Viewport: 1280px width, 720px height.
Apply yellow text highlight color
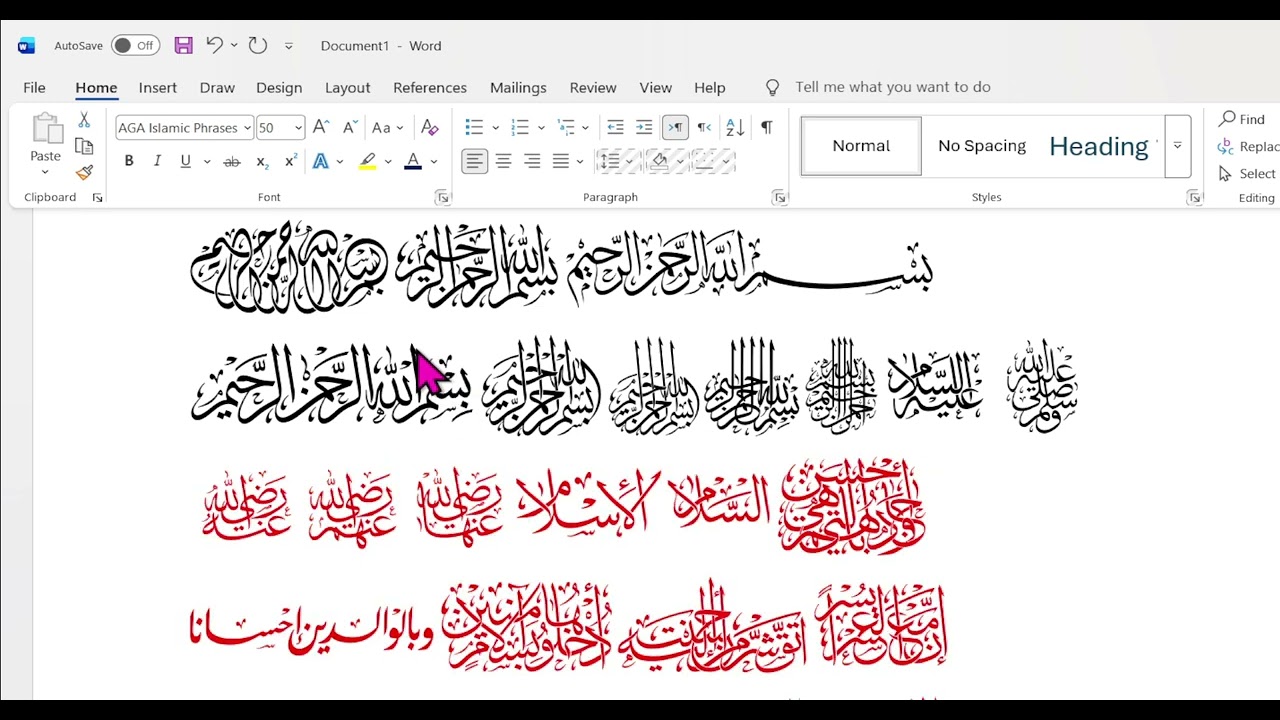(367, 161)
